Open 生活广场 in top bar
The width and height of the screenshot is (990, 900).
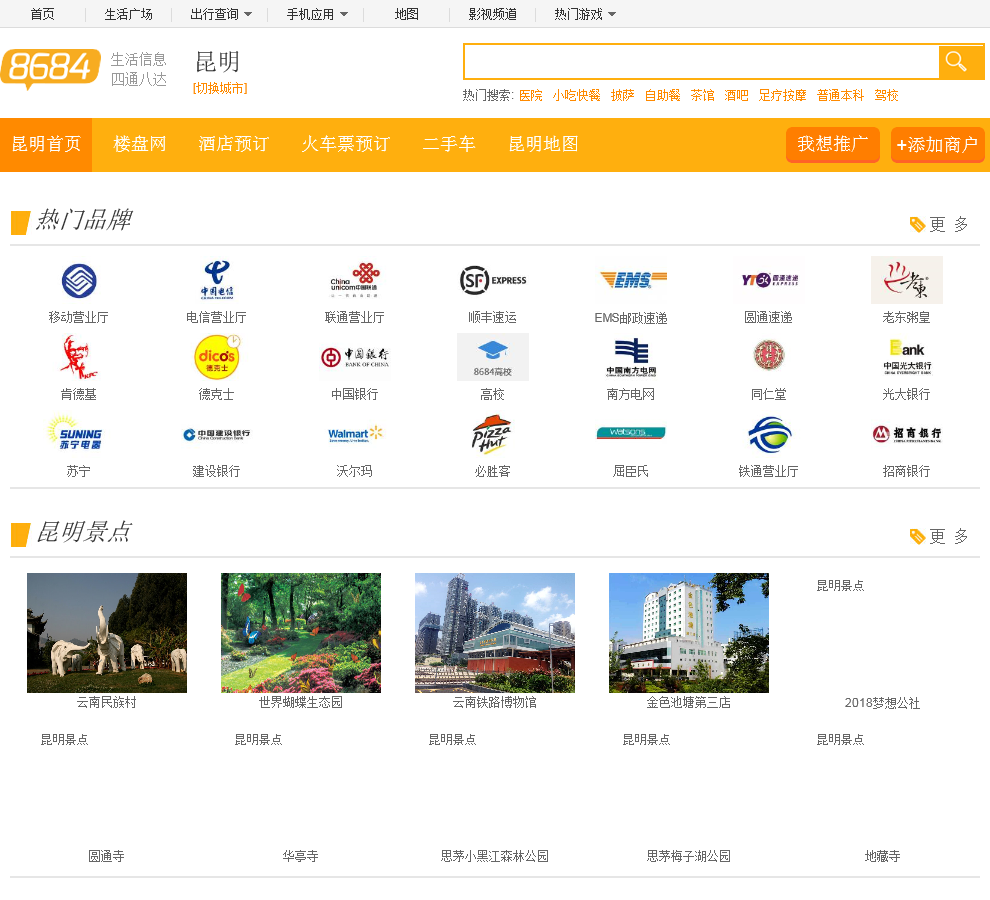[128, 14]
